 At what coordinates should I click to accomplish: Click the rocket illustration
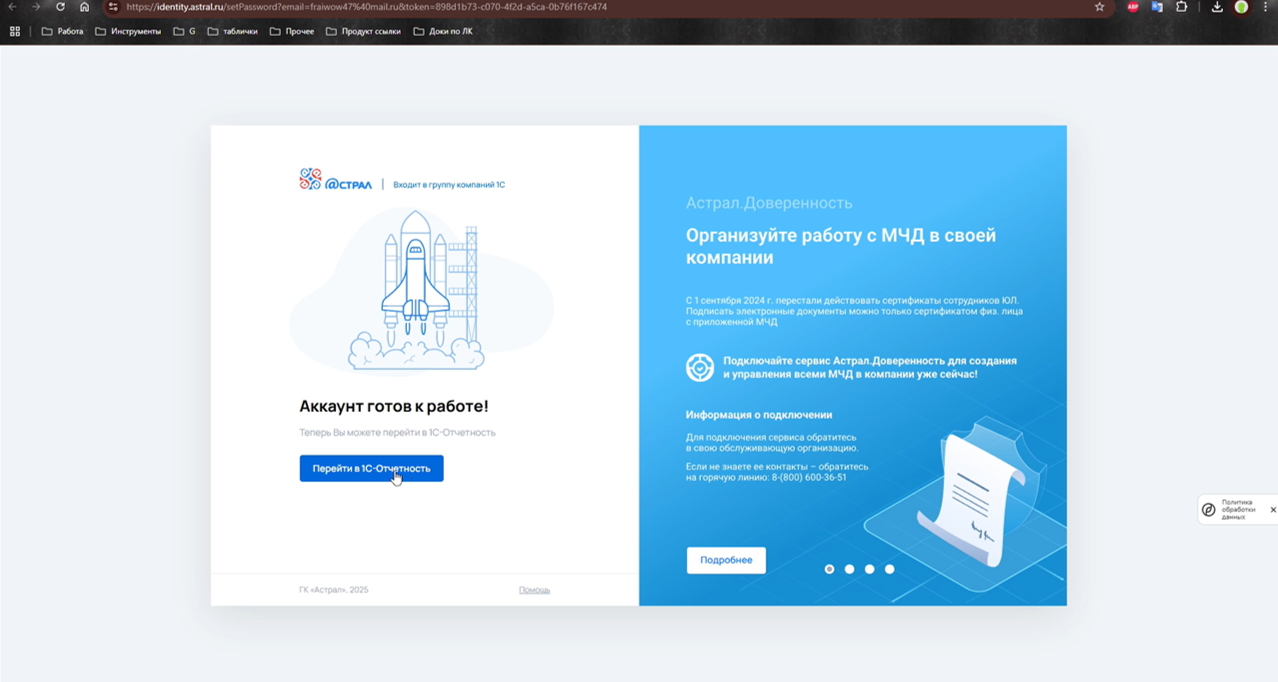tap(420, 290)
